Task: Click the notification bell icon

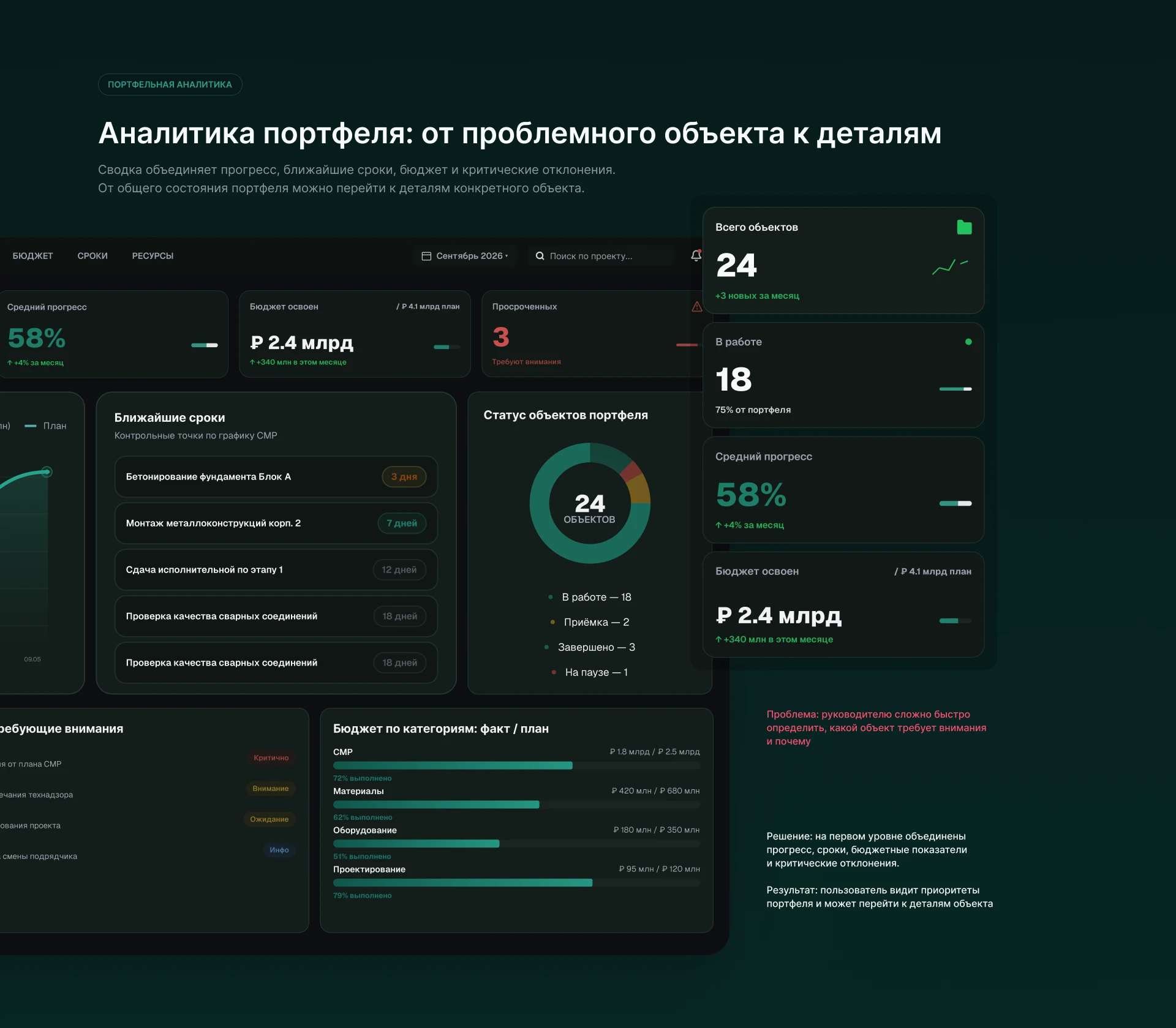Action: 696,255
